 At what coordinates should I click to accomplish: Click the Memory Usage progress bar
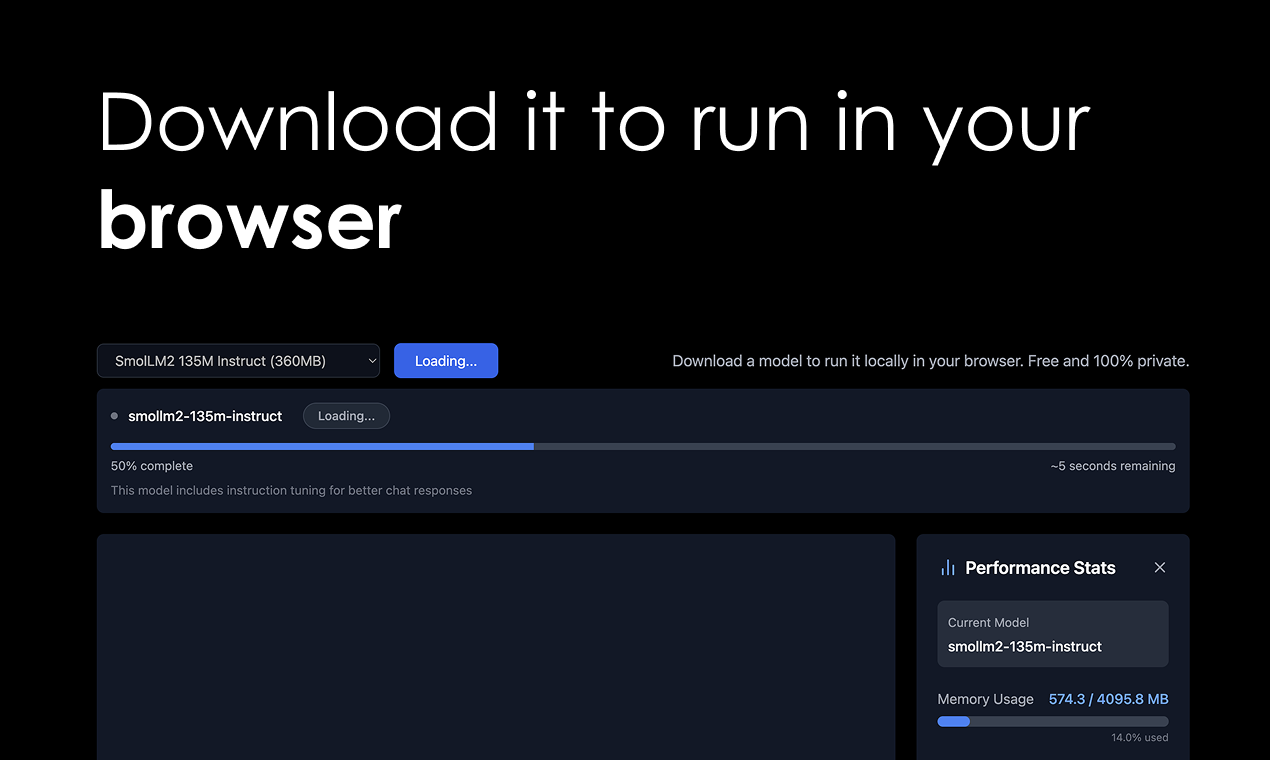click(x=1053, y=721)
